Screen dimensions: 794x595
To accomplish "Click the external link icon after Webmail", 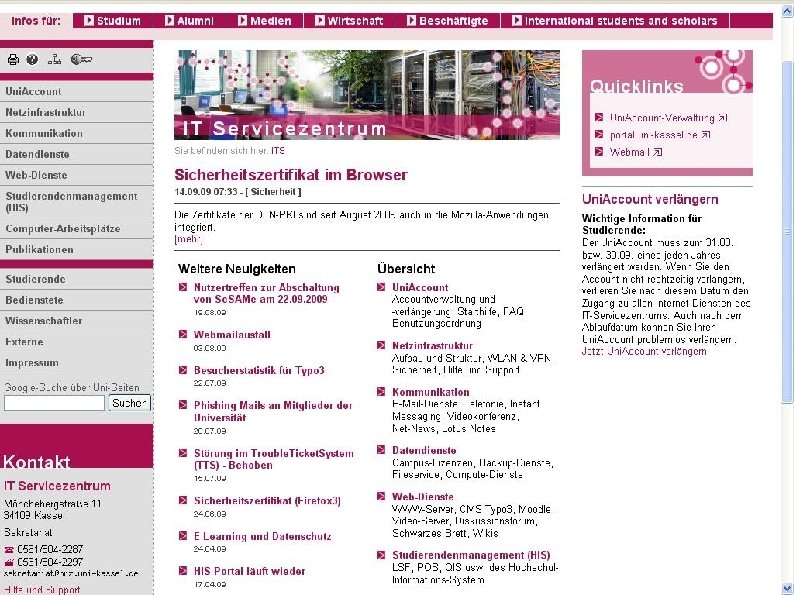I will [657, 152].
